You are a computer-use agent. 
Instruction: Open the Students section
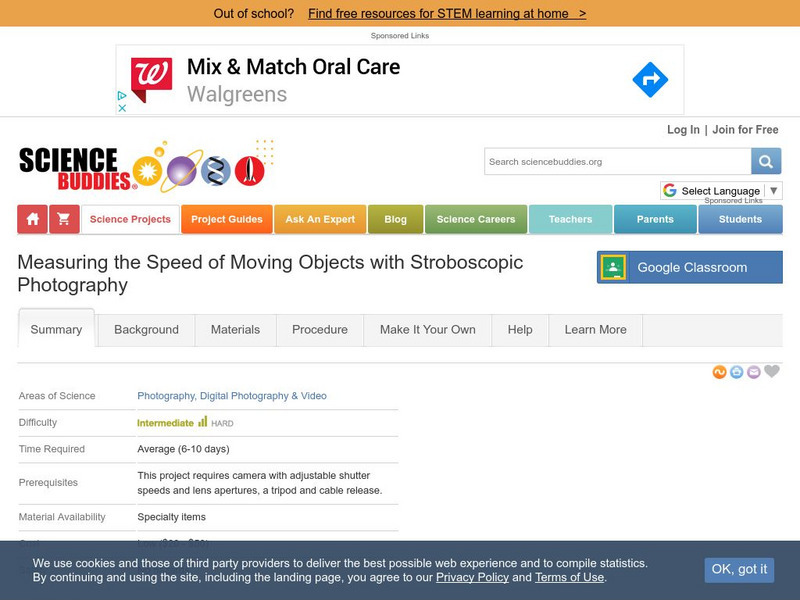click(x=740, y=219)
